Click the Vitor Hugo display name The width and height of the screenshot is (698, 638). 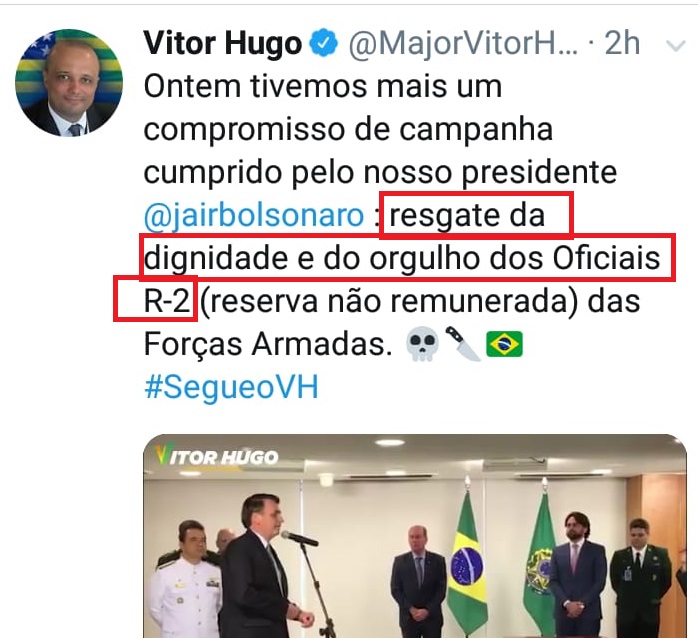[223, 44]
